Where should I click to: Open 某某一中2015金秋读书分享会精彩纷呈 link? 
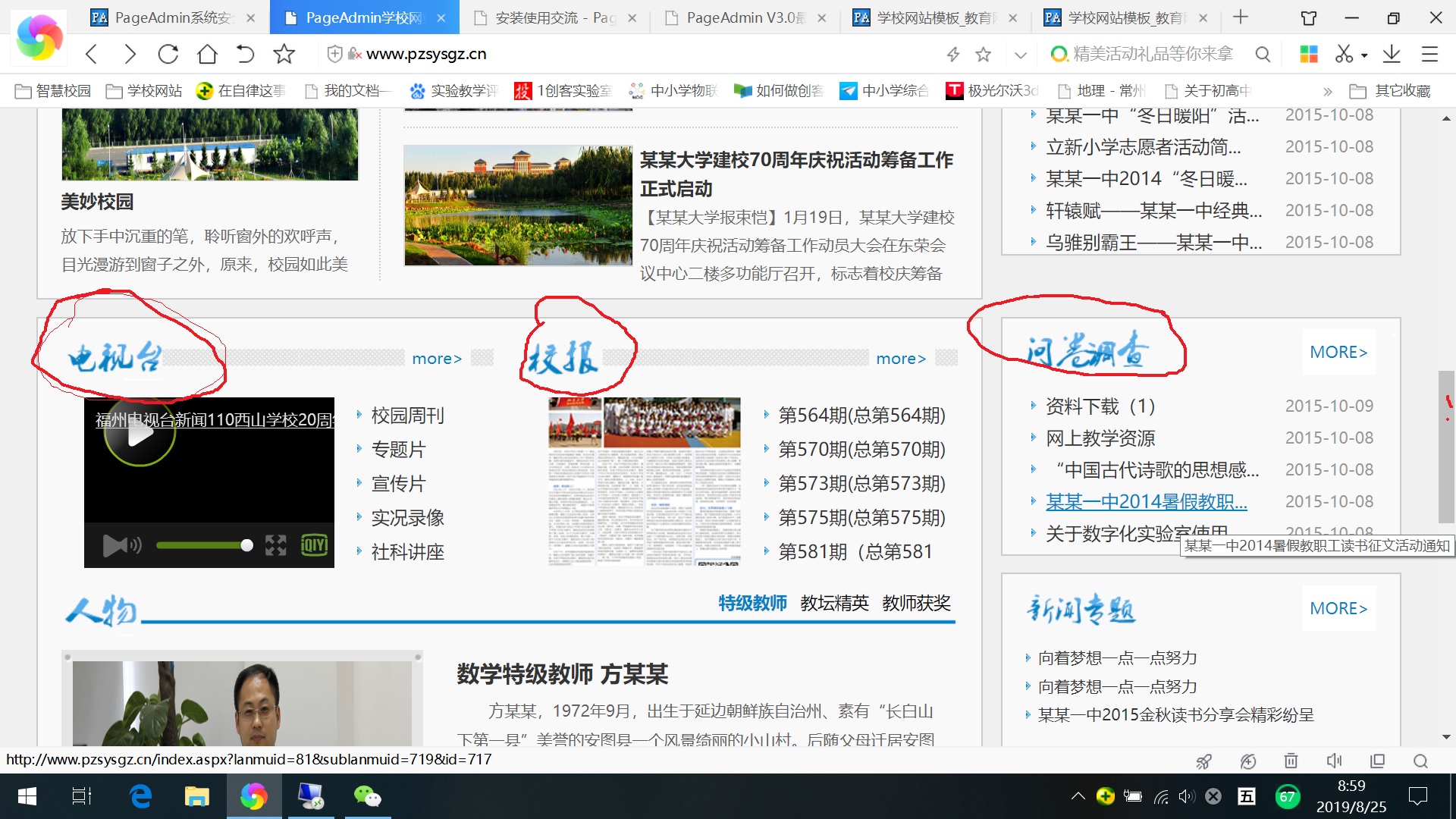click(x=1175, y=715)
